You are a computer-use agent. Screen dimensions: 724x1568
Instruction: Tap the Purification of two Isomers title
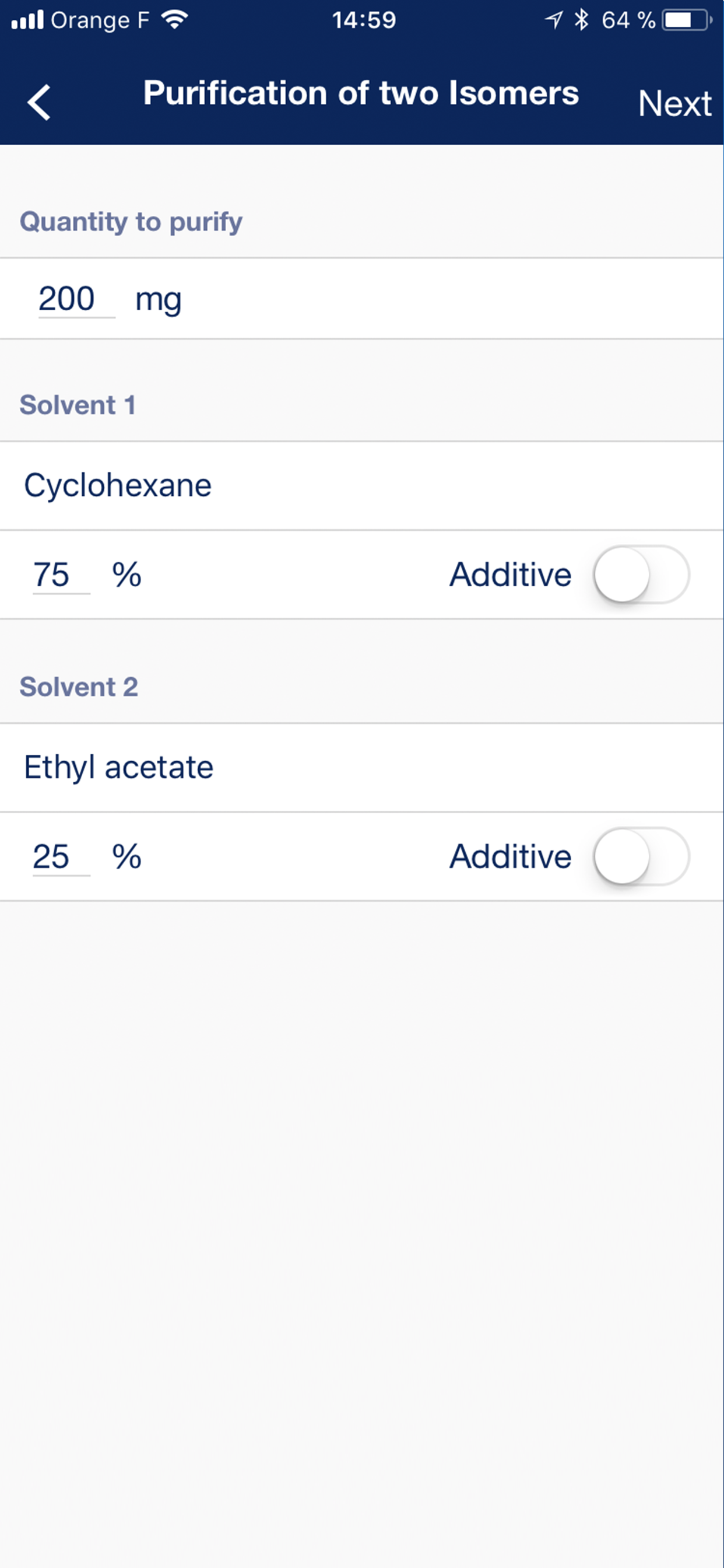click(361, 93)
